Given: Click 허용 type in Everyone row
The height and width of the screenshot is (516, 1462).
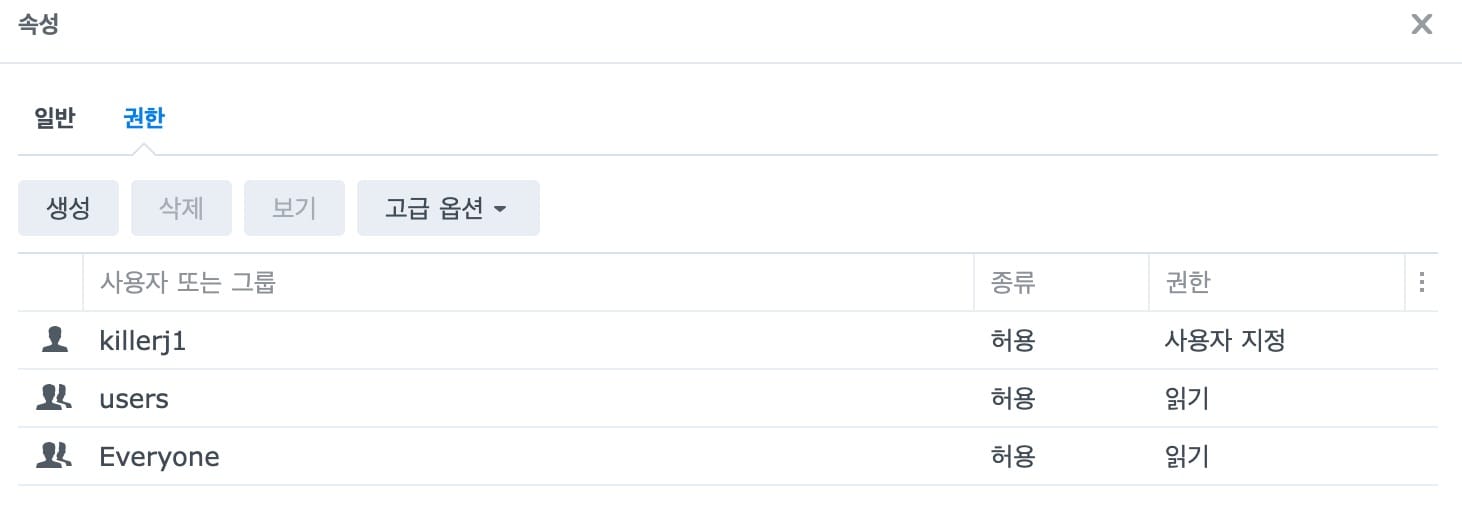Looking at the screenshot, I should pos(1012,457).
